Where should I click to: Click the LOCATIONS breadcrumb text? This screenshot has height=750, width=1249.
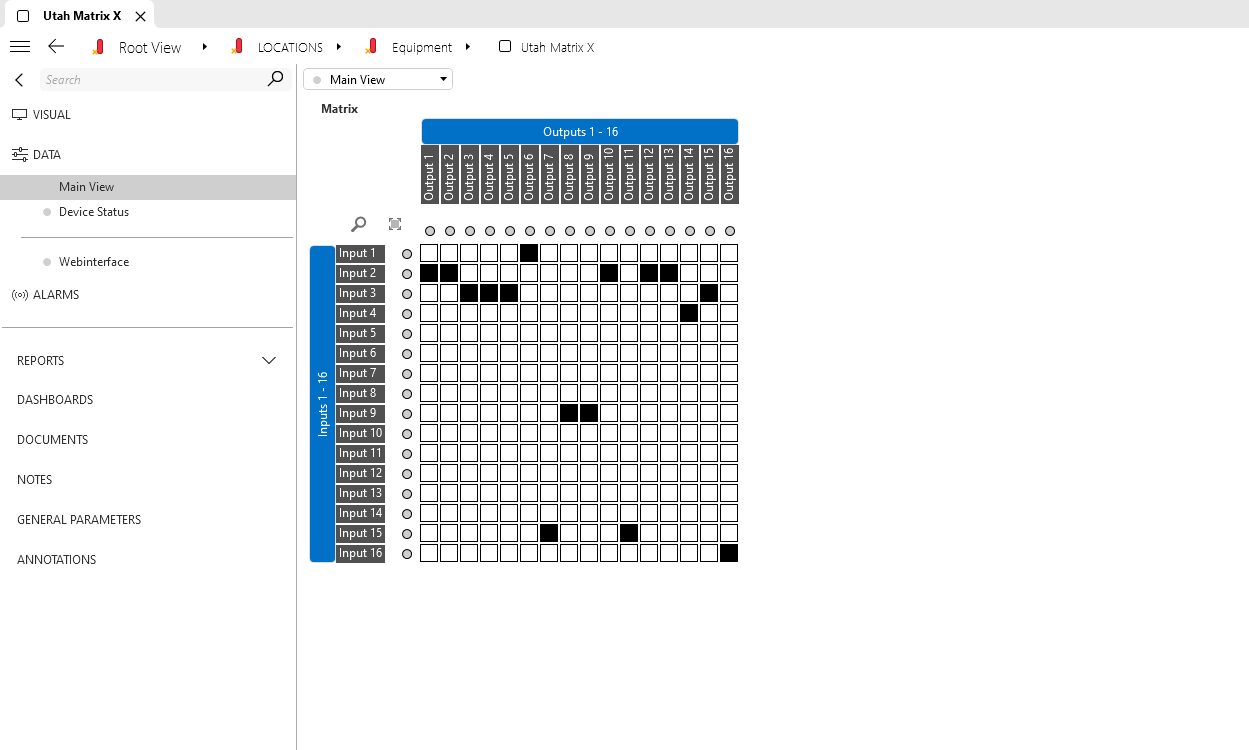(290, 47)
